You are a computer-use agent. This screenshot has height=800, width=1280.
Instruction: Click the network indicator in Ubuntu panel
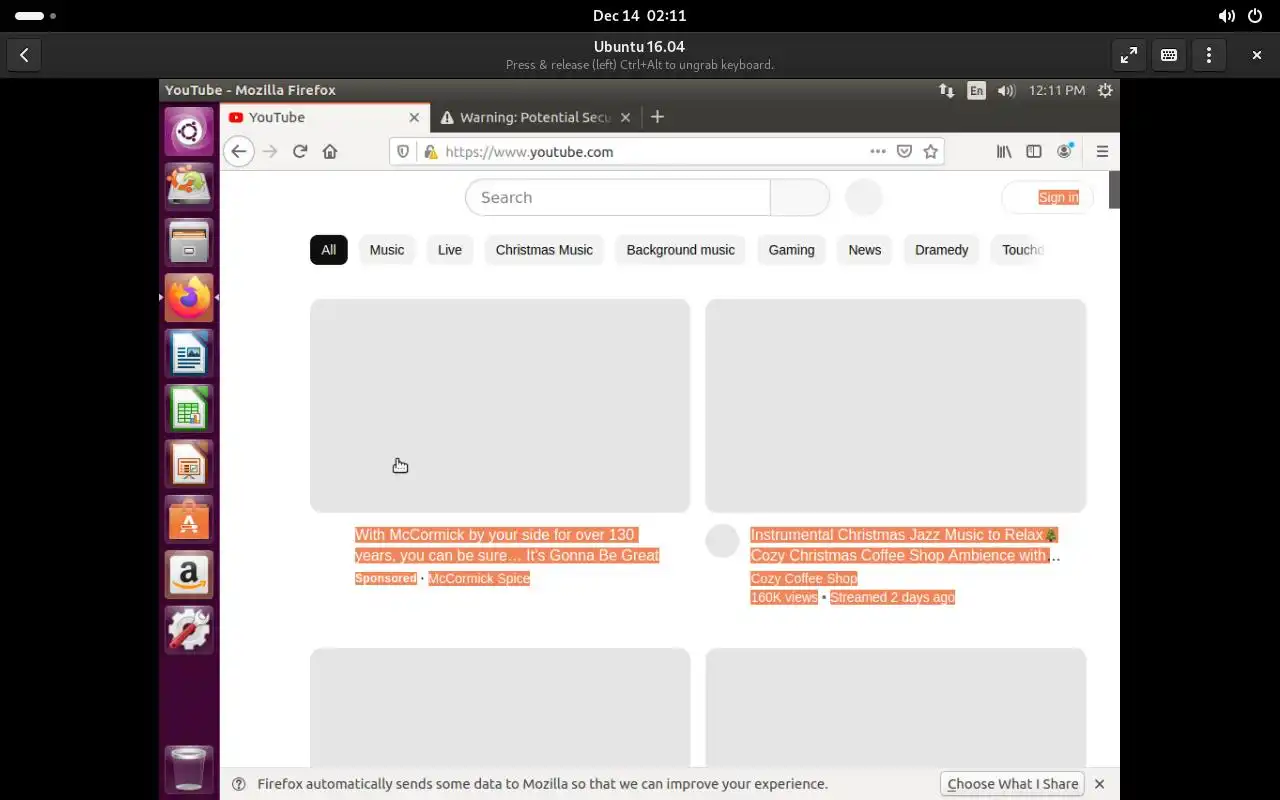(946, 90)
